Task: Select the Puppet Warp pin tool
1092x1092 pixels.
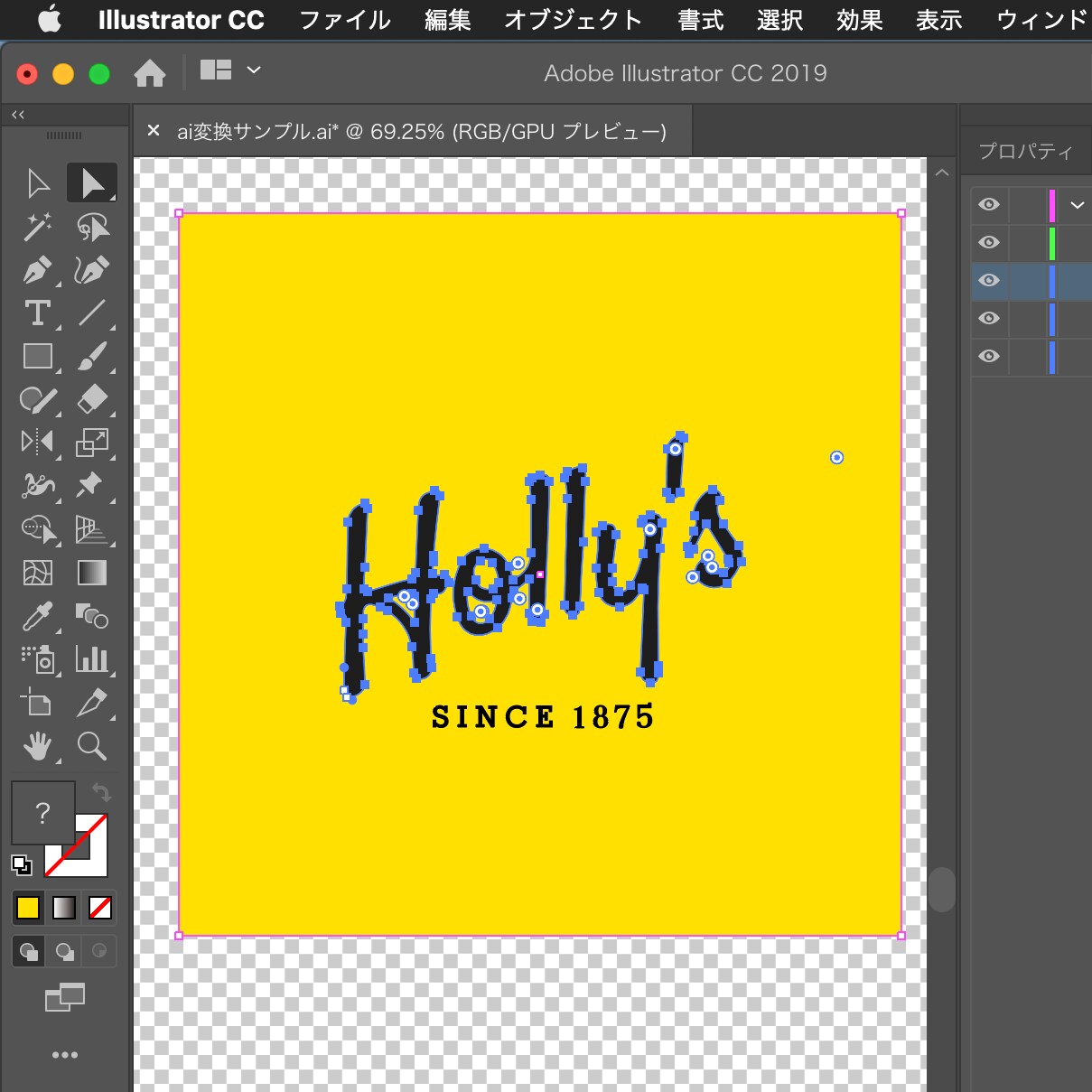Action: point(92,485)
